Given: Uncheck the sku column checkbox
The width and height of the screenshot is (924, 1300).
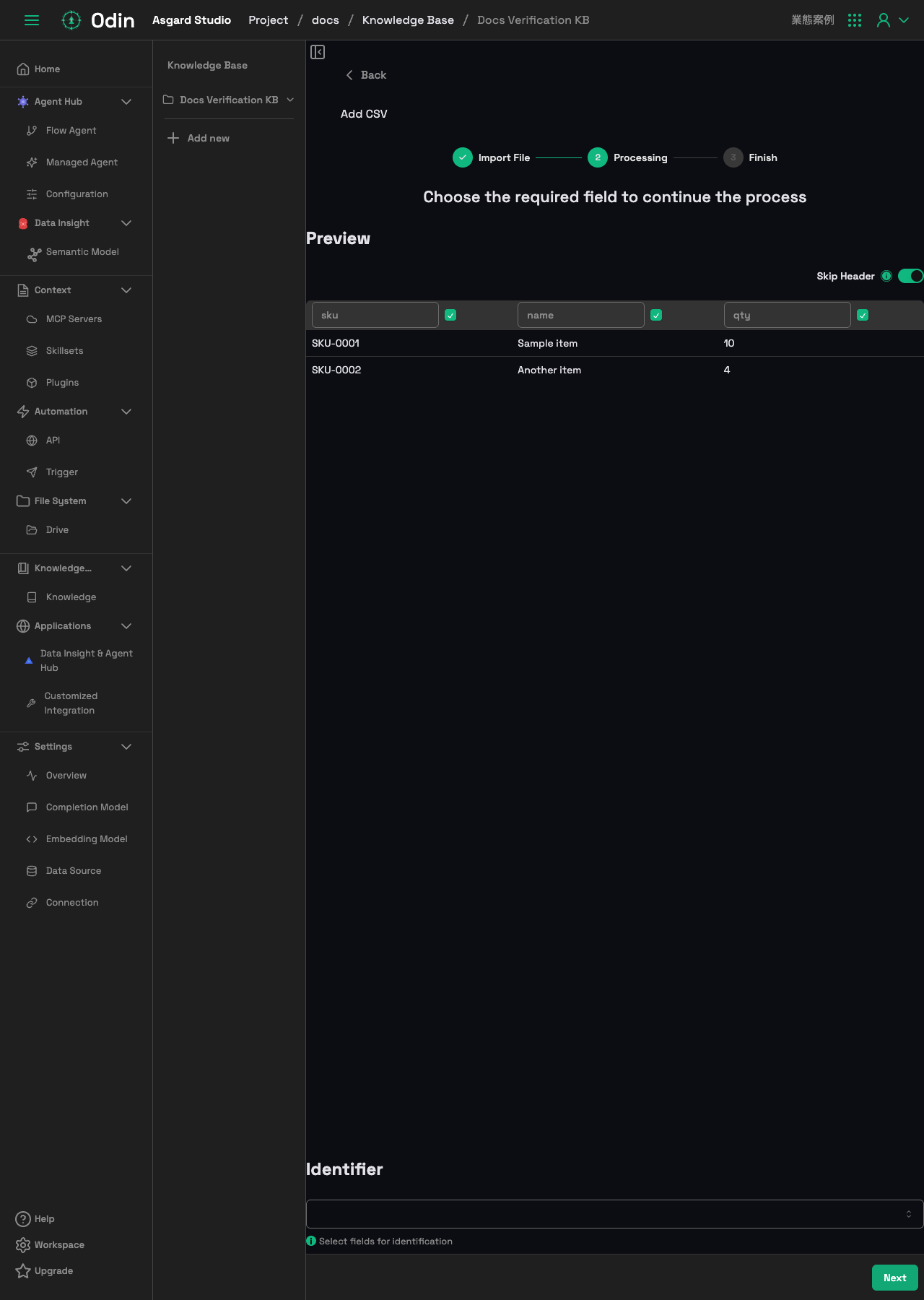Looking at the screenshot, I should 450,315.
